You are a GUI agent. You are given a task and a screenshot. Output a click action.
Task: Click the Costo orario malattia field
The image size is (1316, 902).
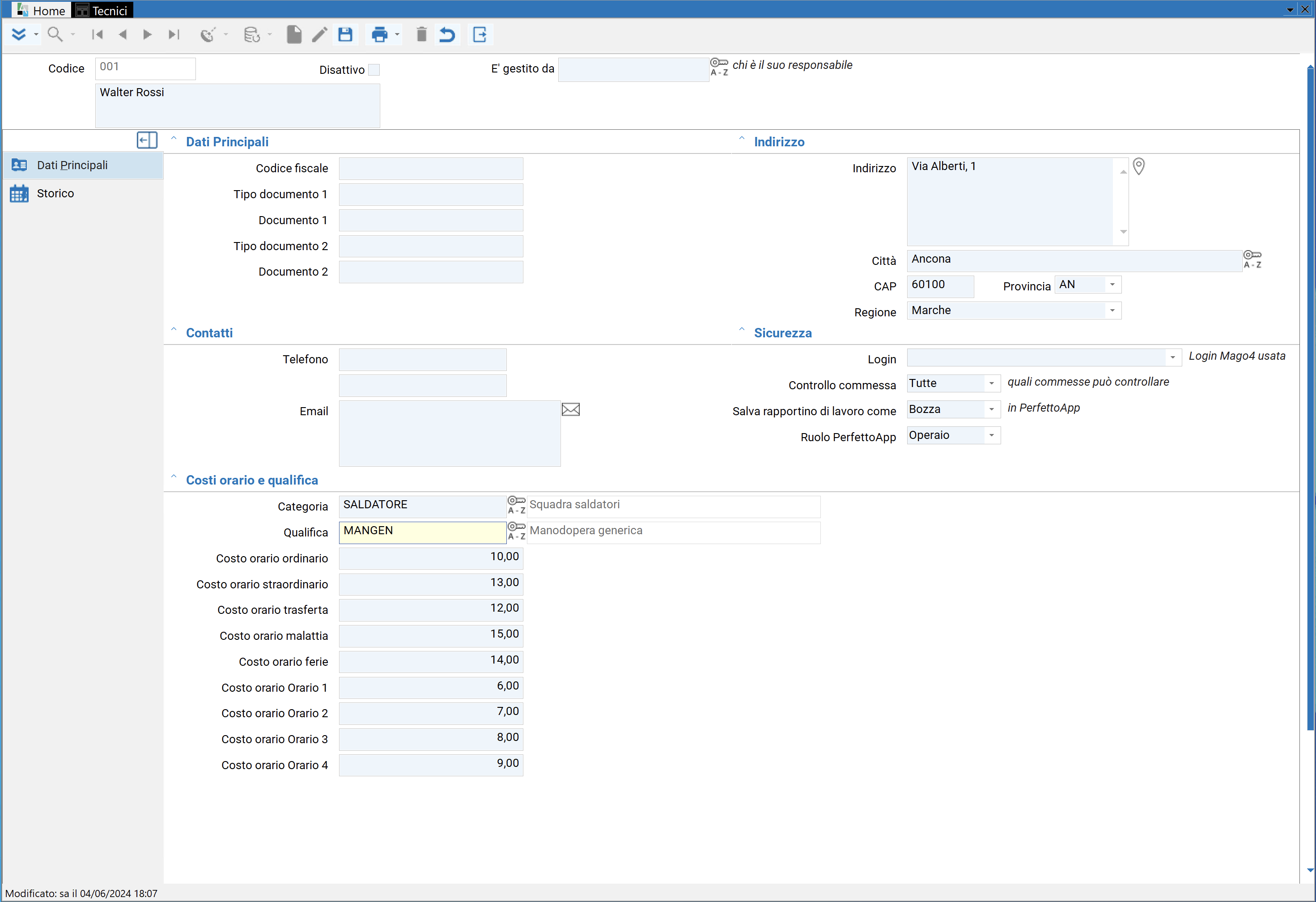(431, 635)
